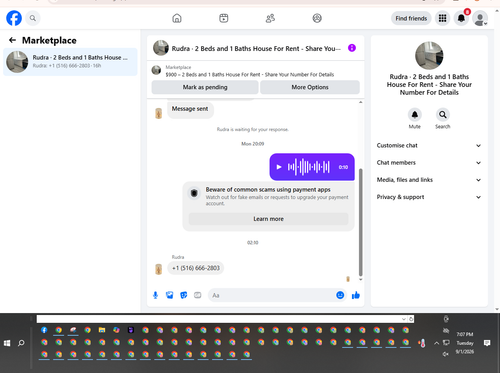
Task: Seek within the voice message waveform
Action: [308, 167]
